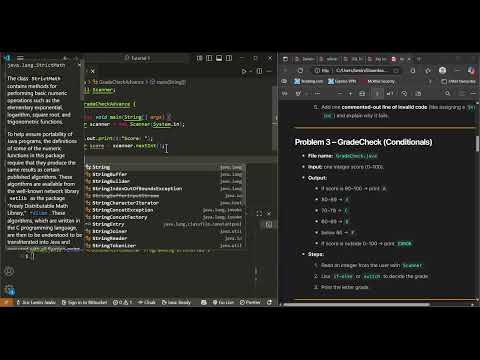
Task: Click the browser address bar file path
Action: 362,70
